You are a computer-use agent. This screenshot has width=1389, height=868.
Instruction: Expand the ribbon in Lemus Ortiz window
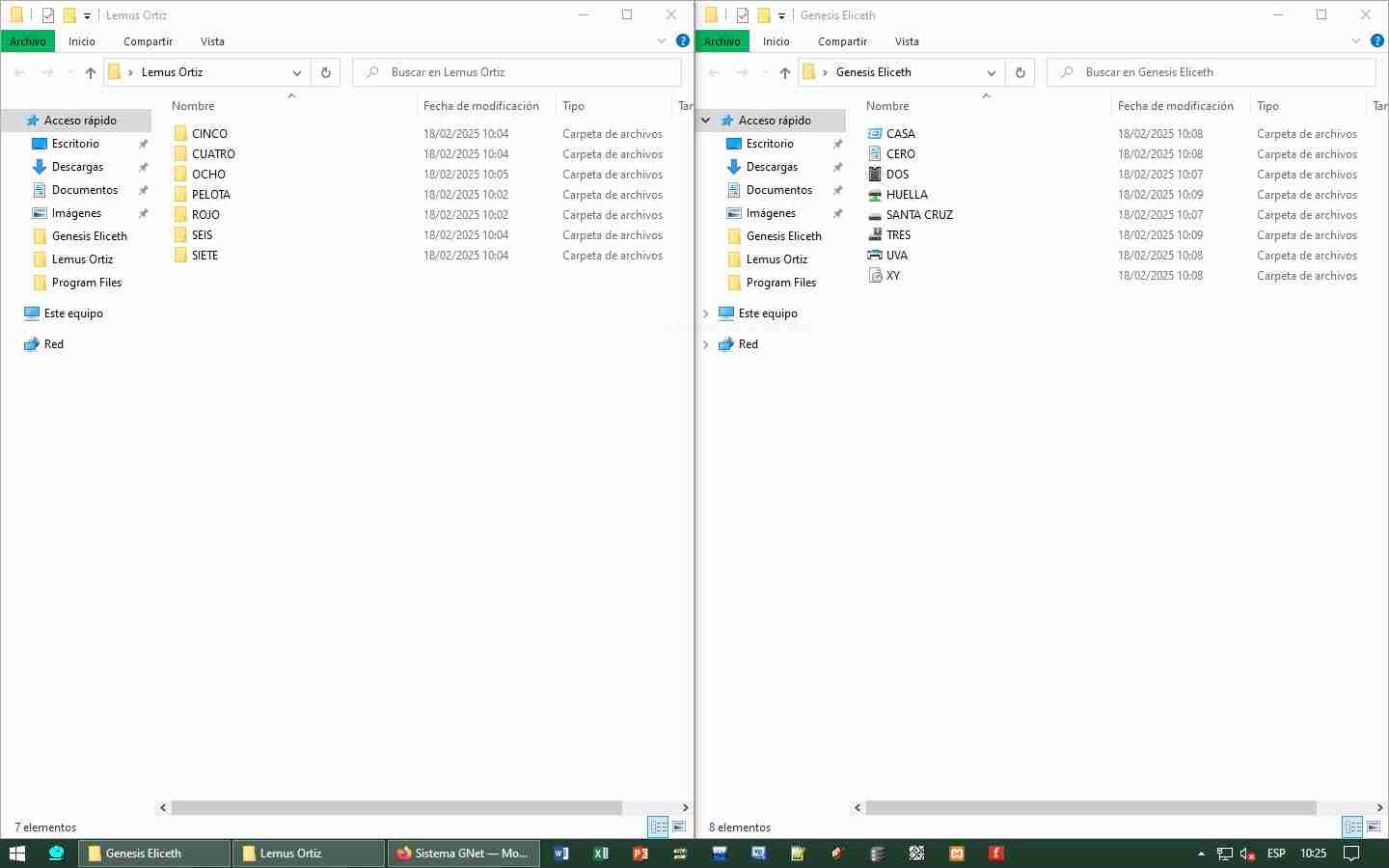pyautogui.click(x=662, y=41)
